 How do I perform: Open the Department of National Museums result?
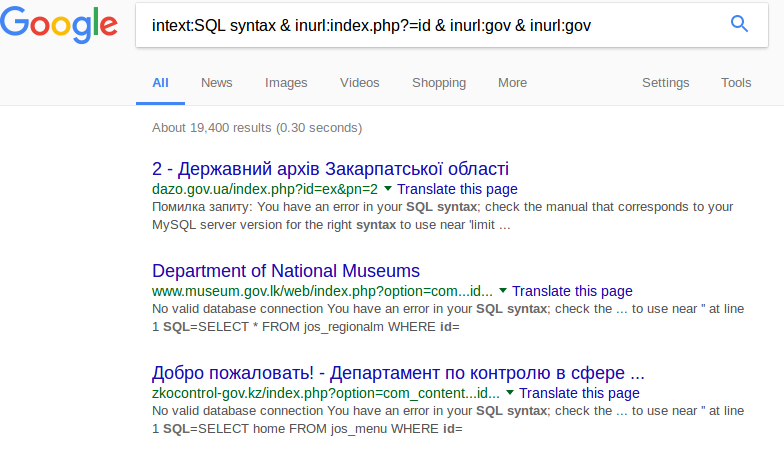click(286, 270)
